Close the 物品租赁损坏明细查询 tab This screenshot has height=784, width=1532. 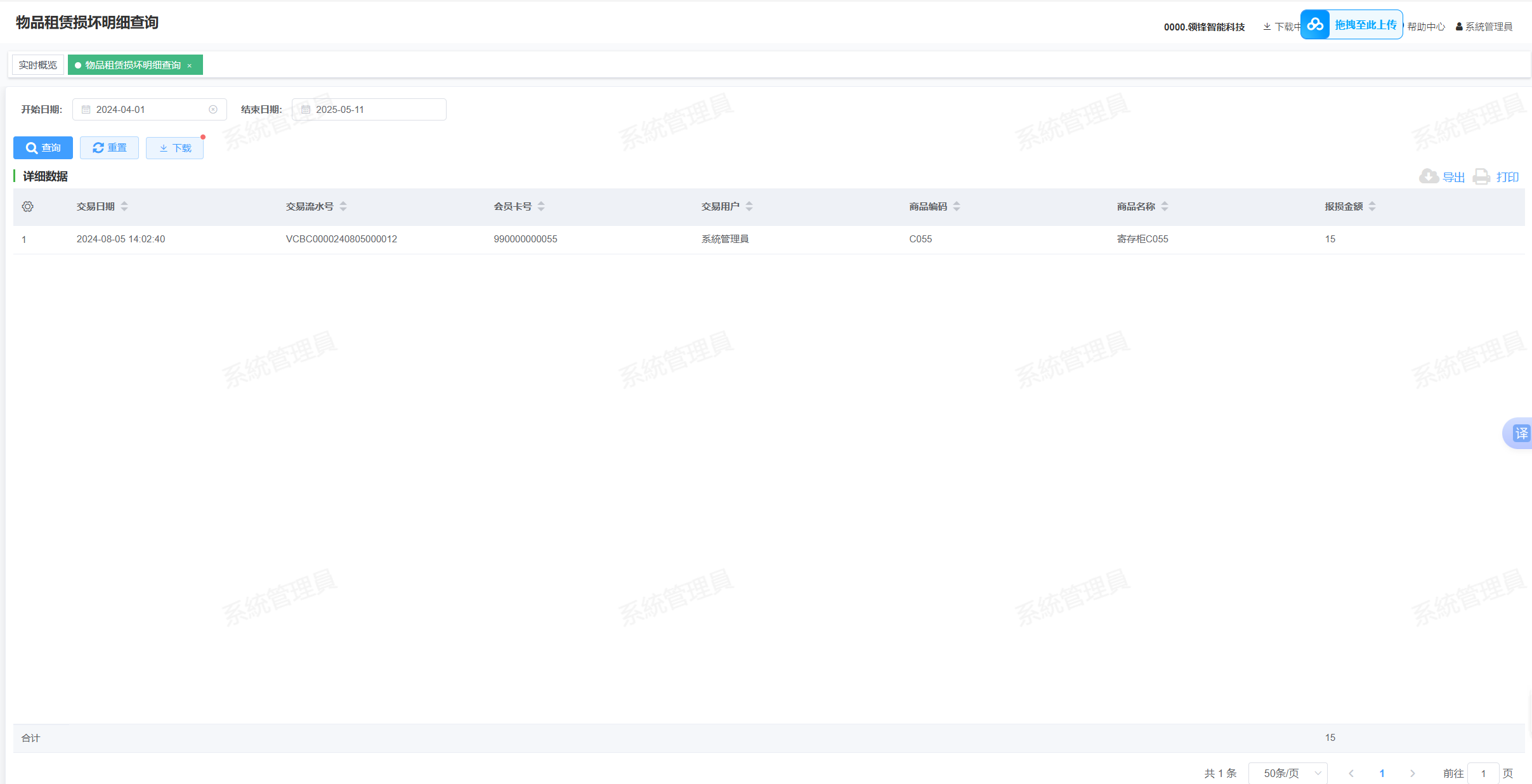pos(189,65)
